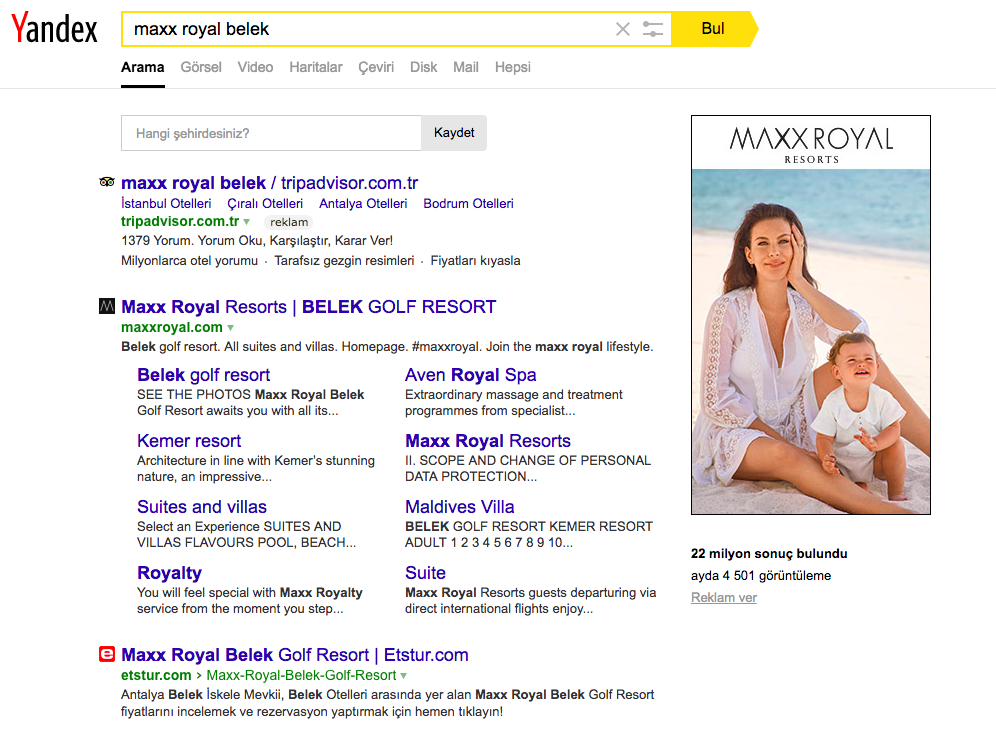Open Belek golf resort sitelink
Viewport: 996px width, 737px height.
click(x=203, y=375)
